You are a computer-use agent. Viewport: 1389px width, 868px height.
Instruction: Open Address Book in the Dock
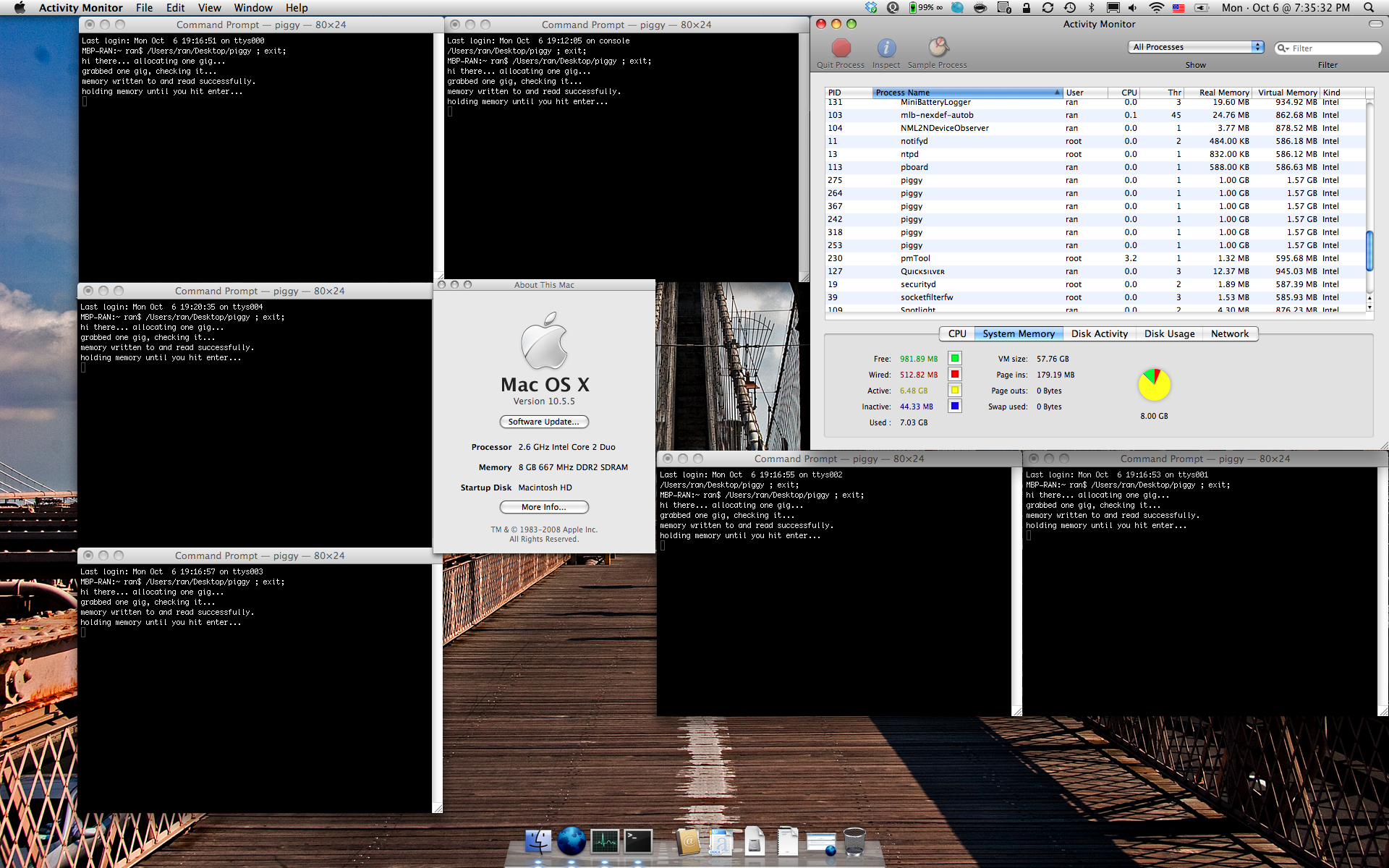click(x=688, y=841)
